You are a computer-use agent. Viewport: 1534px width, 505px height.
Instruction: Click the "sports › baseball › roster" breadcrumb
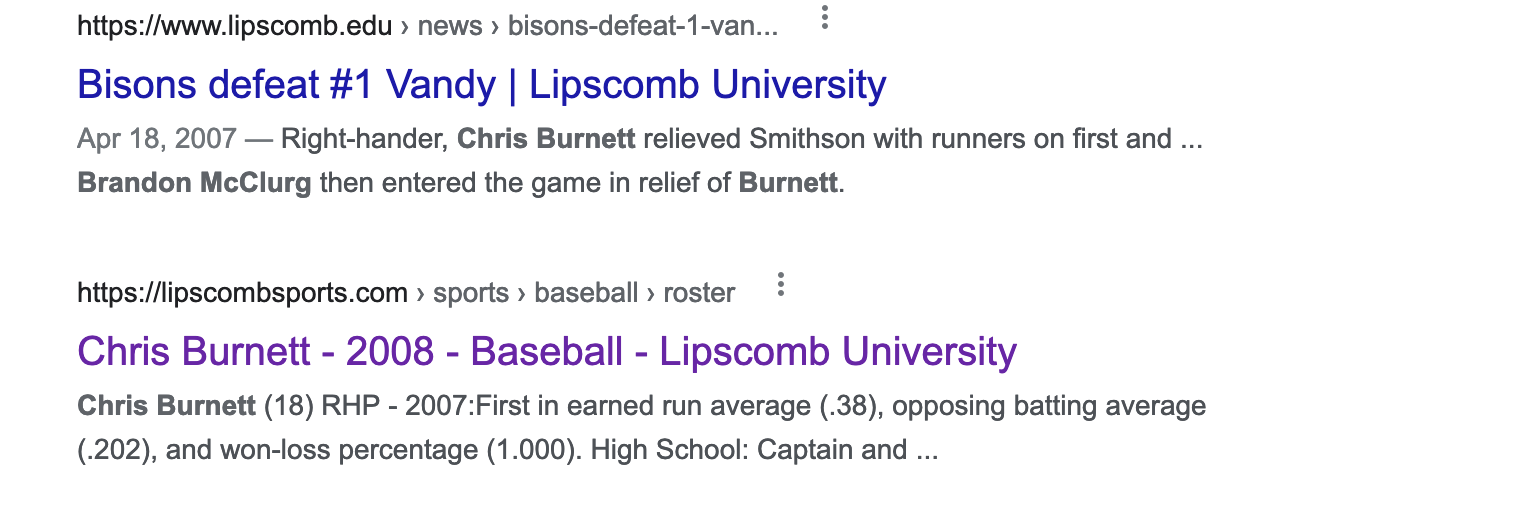pos(584,293)
